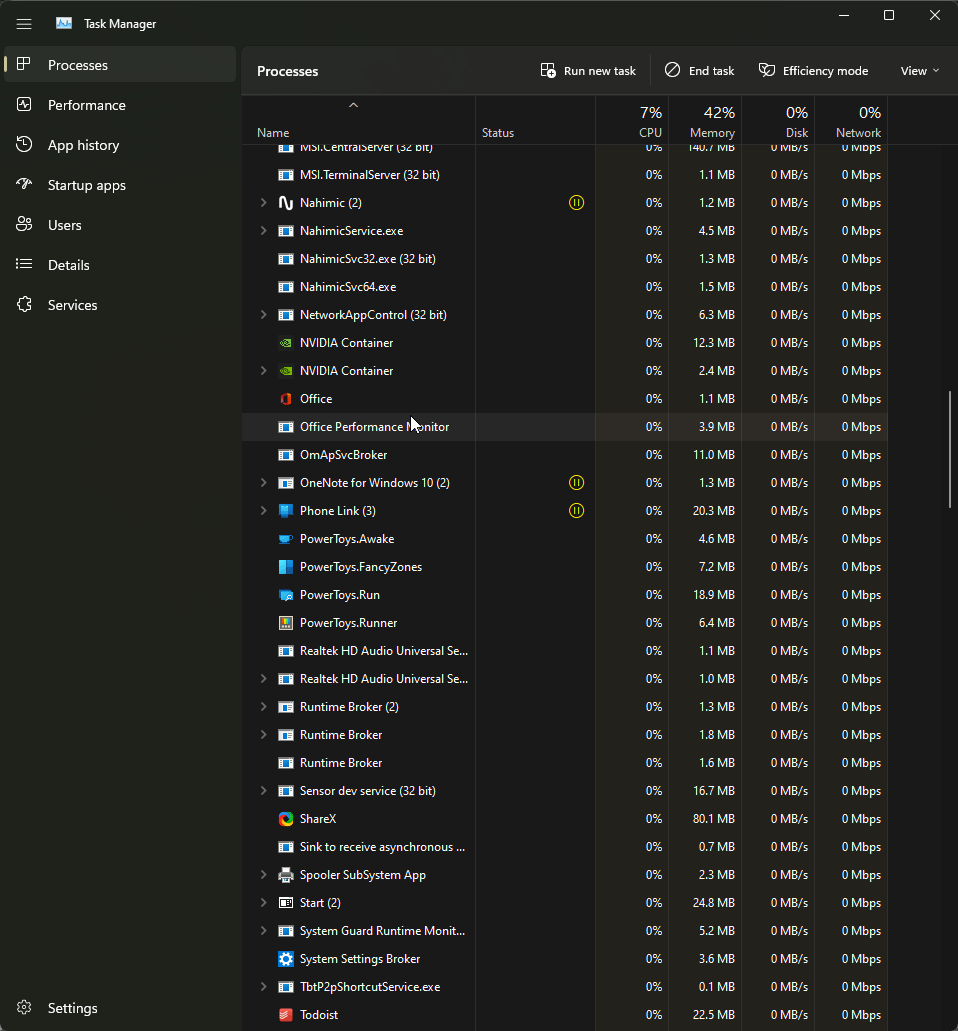Image resolution: width=958 pixels, height=1031 pixels.
Task: Open the View dropdown menu
Action: 919,71
